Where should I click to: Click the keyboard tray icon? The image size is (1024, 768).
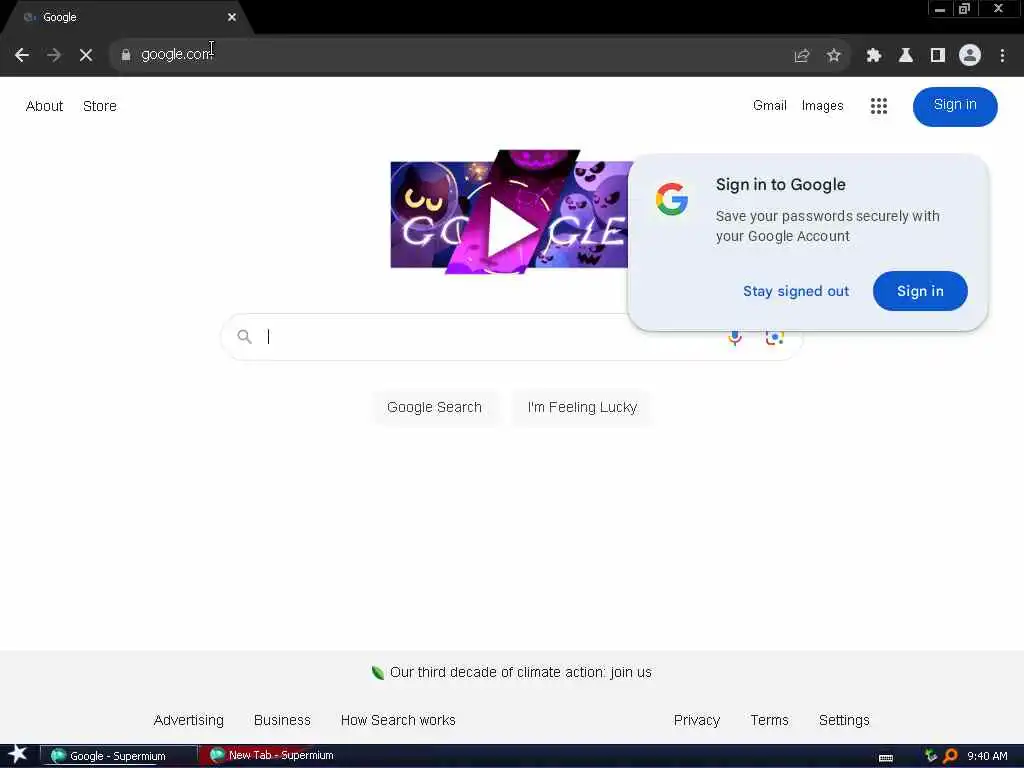pyautogui.click(x=886, y=757)
